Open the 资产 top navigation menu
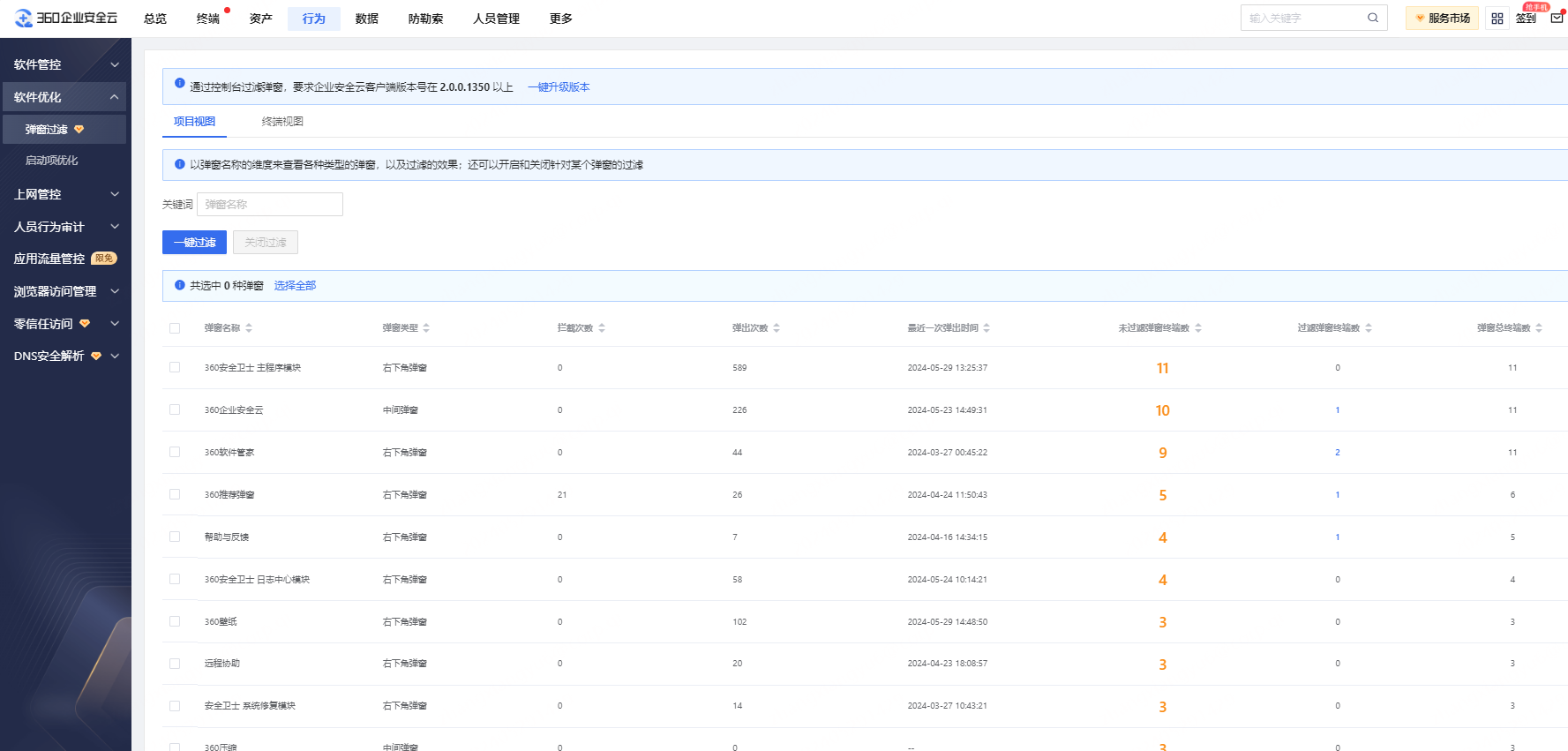 260,19
